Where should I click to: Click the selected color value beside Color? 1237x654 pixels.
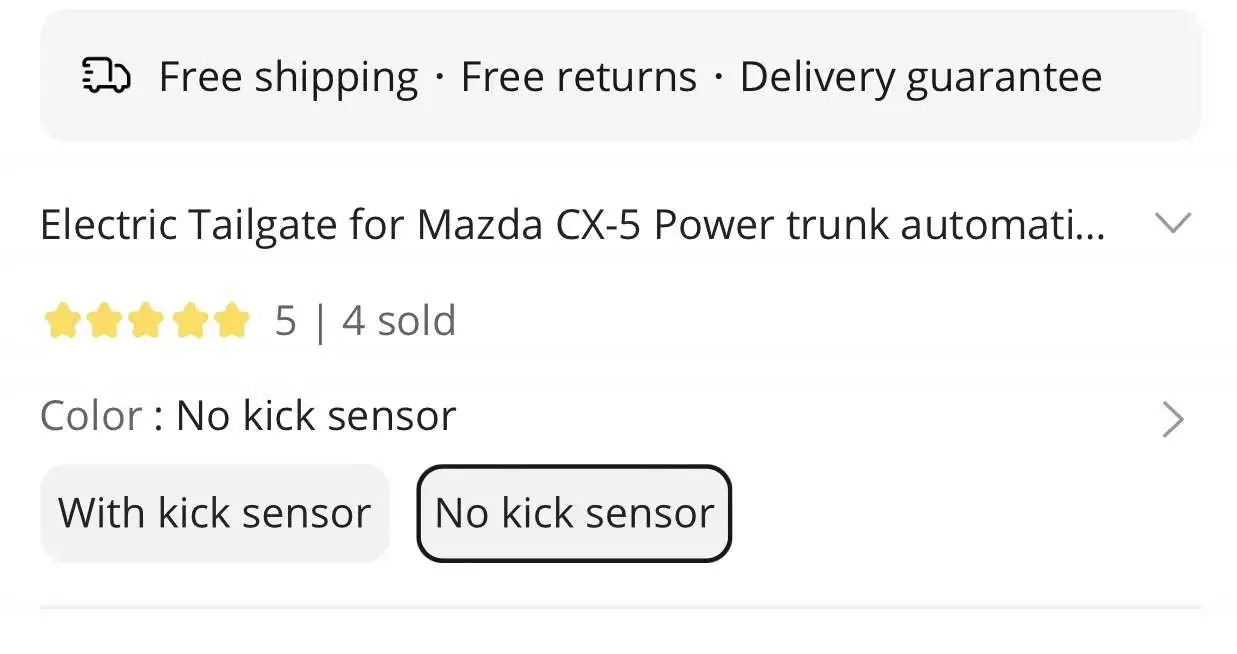[316, 416]
